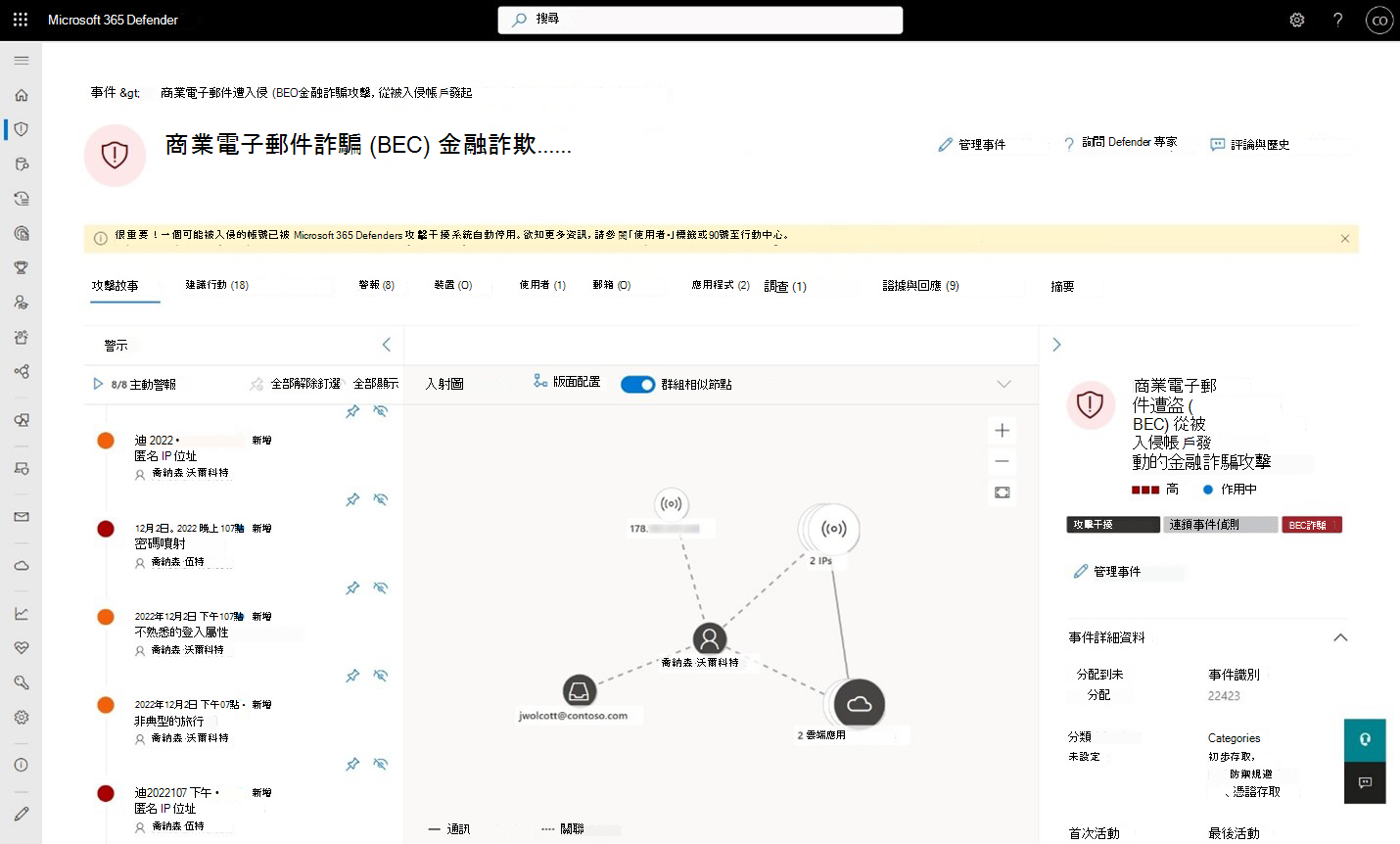
Task: Select the 2 IPs graph node
Action: [833, 529]
